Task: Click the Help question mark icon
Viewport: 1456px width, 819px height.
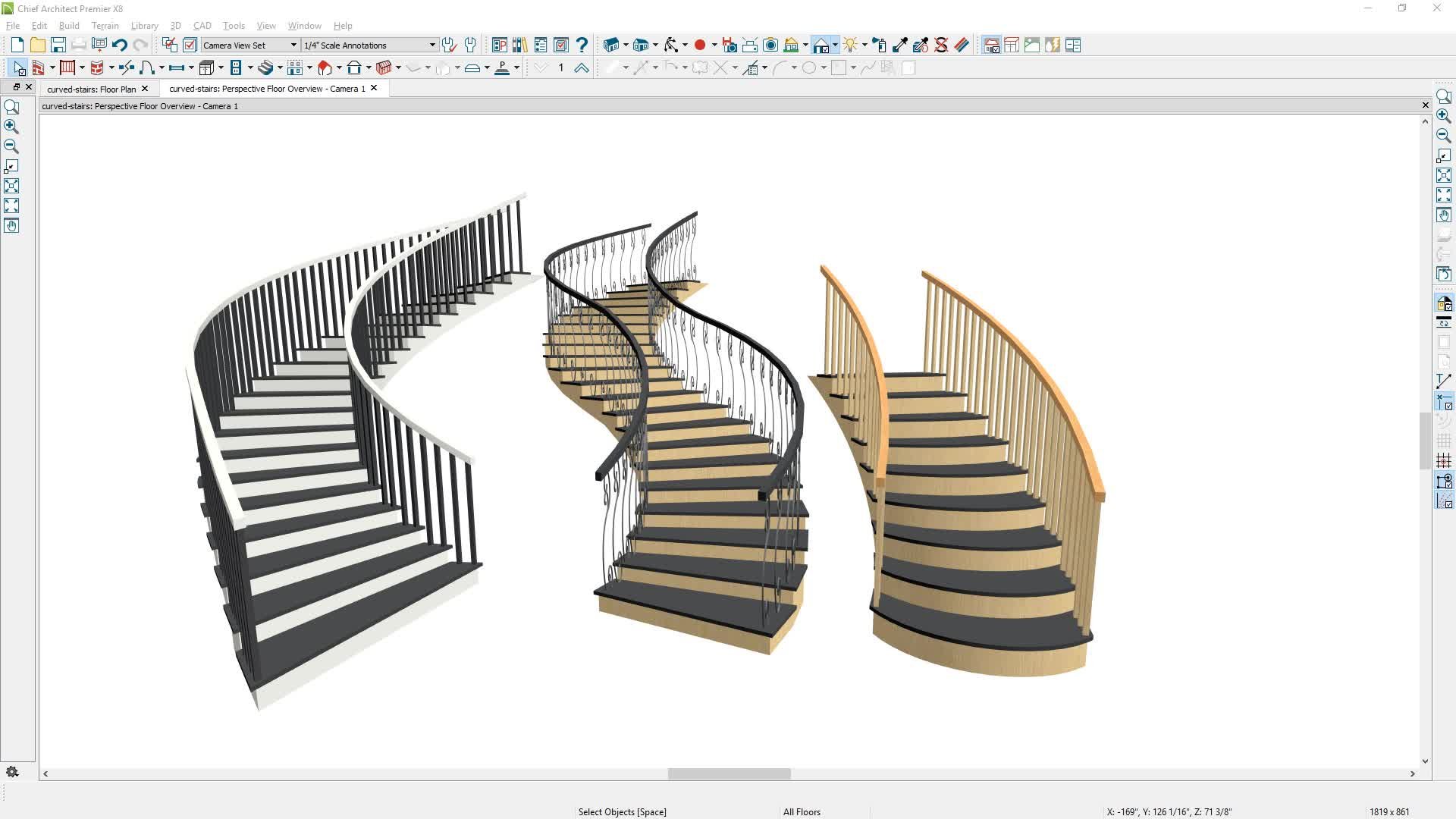Action: coord(582,45)
